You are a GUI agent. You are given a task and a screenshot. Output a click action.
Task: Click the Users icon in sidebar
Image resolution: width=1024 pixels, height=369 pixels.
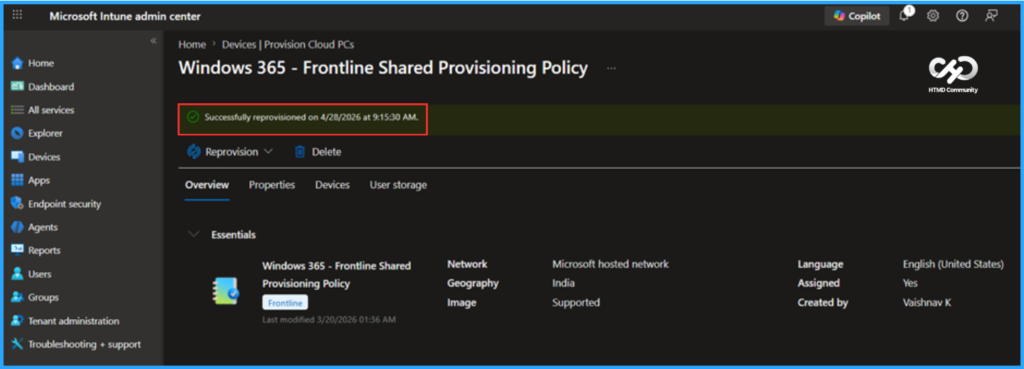[18, 274]
